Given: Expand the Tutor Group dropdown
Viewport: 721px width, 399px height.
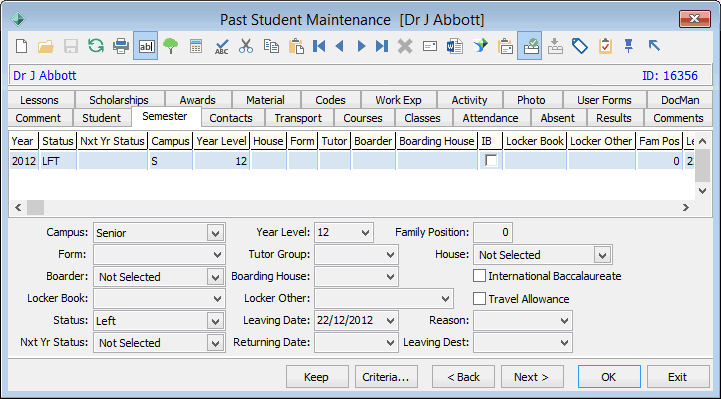Looking at the screenshot, I should coord(390,255).
